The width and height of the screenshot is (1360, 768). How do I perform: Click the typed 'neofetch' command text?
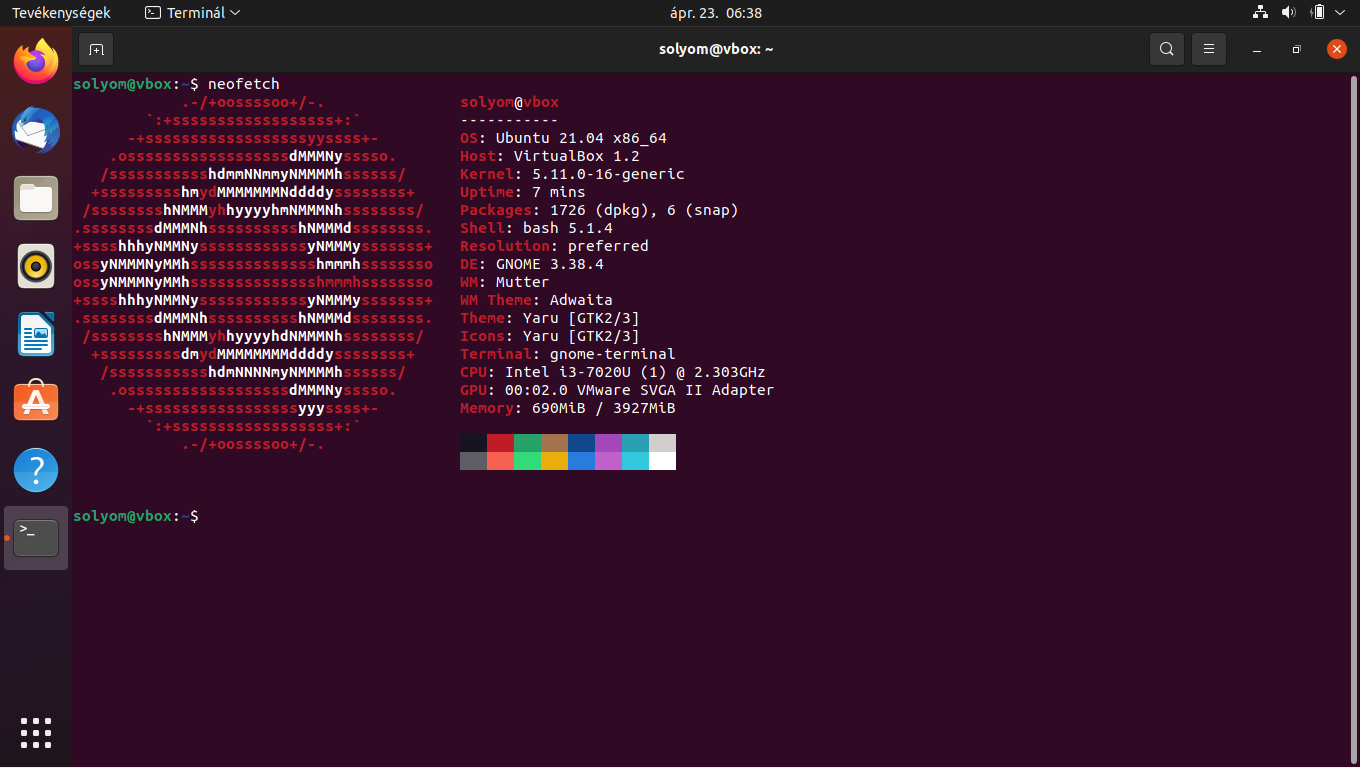coord(243,84)
